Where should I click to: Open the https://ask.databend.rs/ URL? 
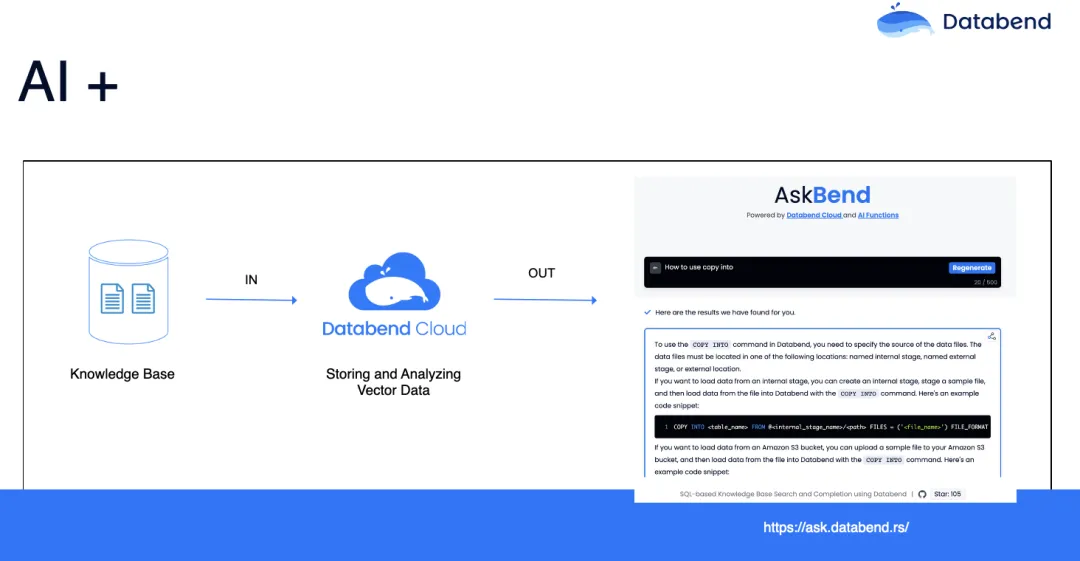click(835, 527)
